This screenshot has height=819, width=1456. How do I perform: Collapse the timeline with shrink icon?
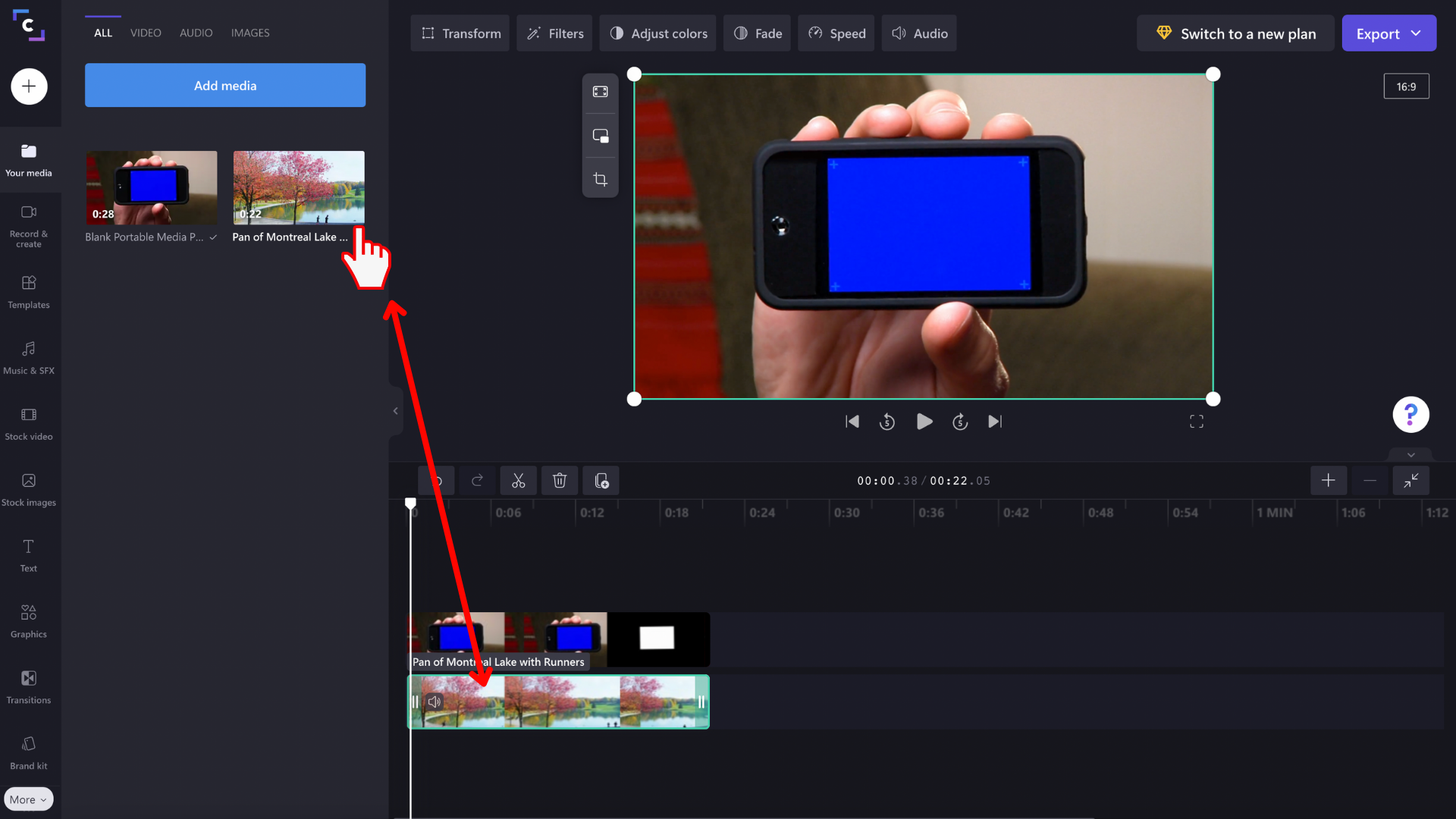click(1411, 480)
